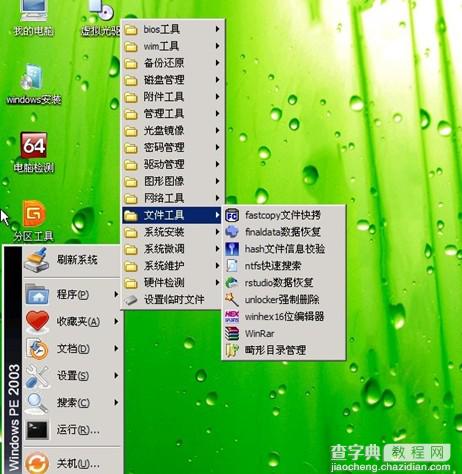Viewport: 462px width, 474px height.
Task: Open the 密码管理 menu folder
Action: tap(172, 148)
